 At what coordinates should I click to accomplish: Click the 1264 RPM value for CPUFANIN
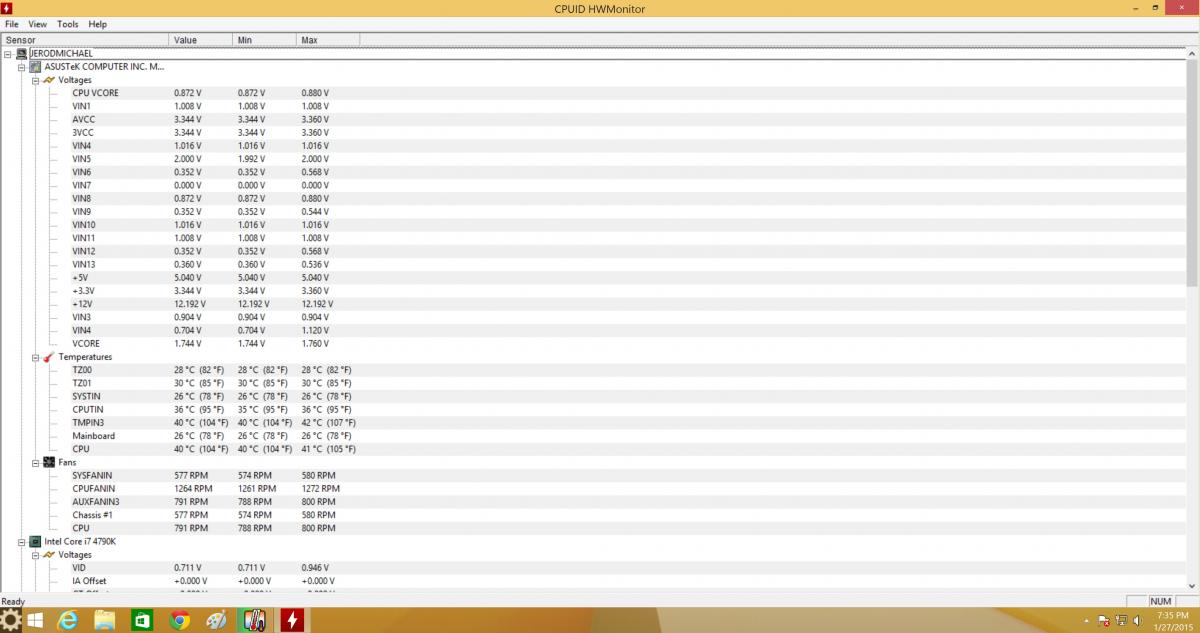(x=191, y=488)
